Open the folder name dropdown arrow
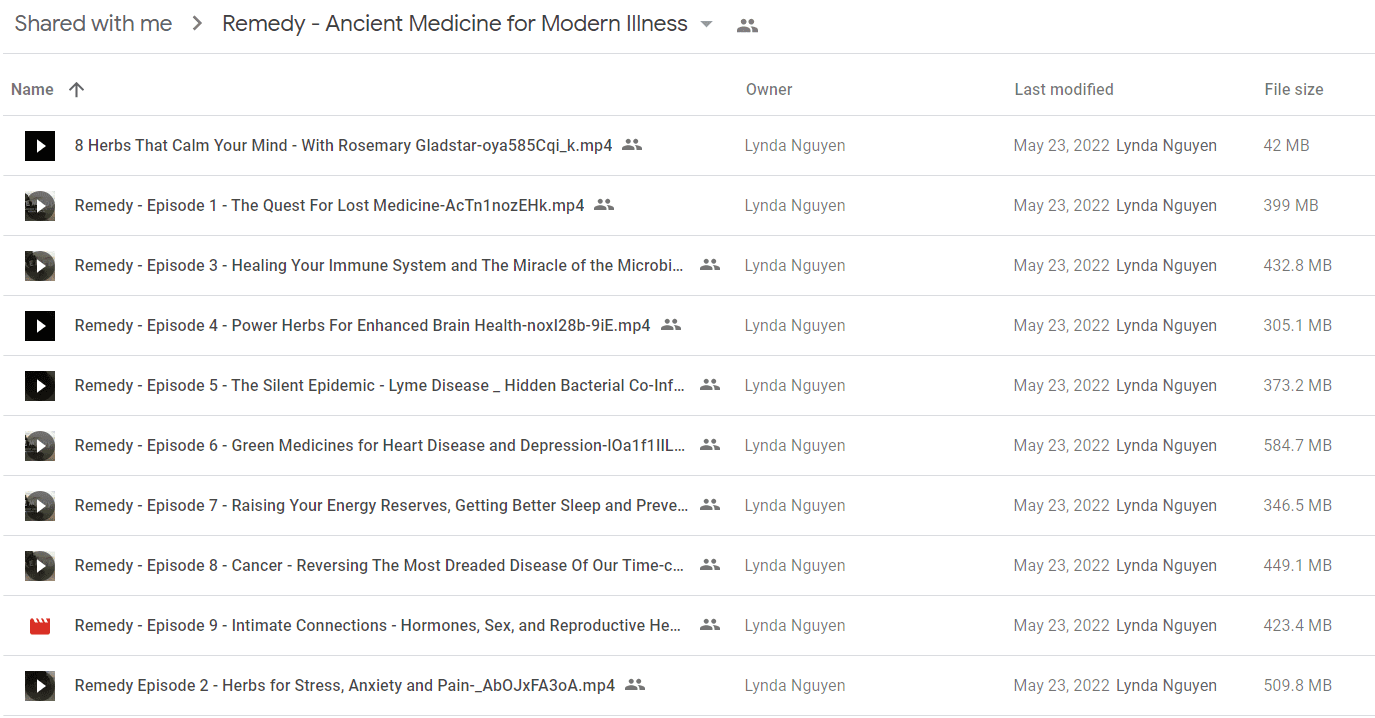The image size is (1375, 718). [707, 25]
